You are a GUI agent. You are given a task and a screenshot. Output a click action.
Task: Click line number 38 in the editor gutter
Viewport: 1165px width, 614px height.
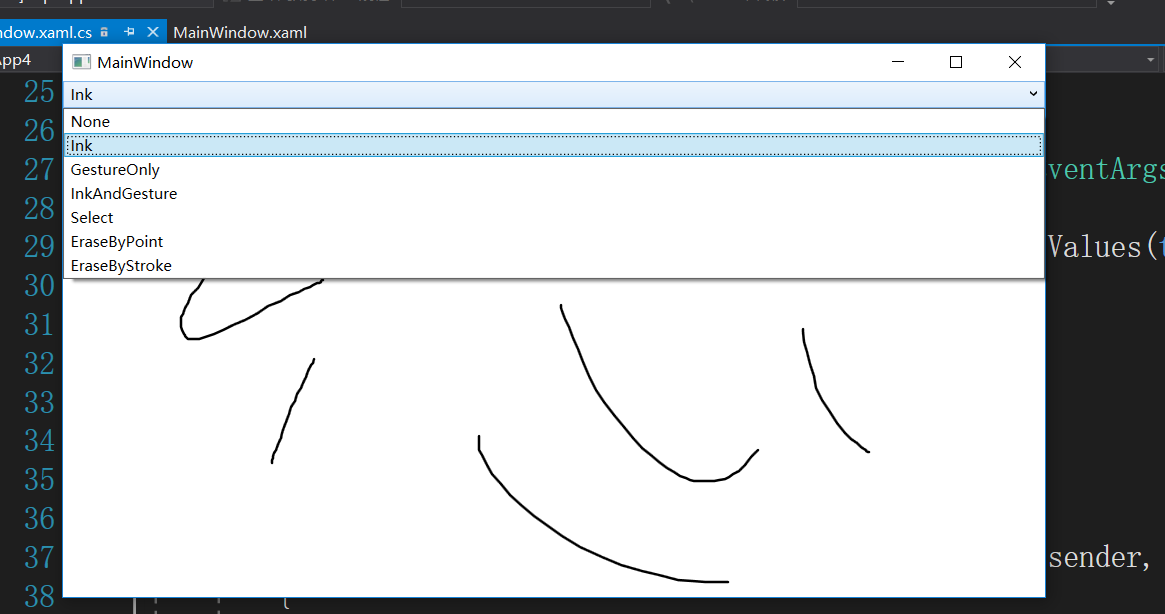[40, 596]
